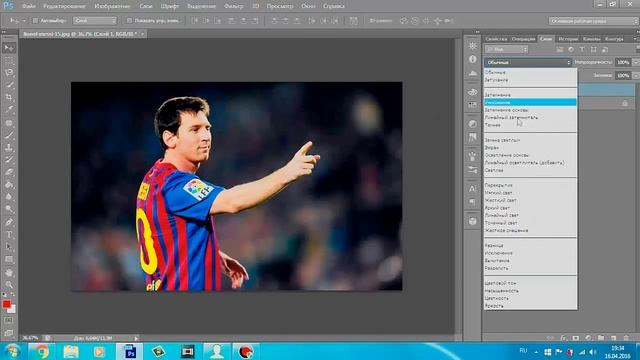
Task: Select the Eyedropper tool
Action: coord(9,109)
